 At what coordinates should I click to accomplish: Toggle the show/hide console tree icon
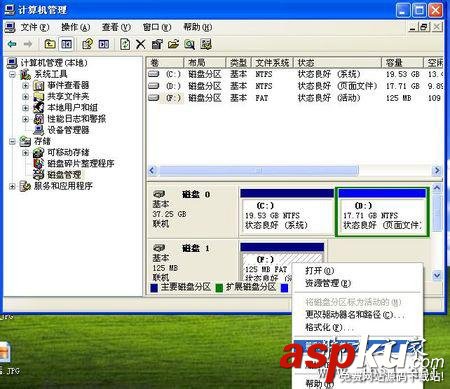click(66, 44)
